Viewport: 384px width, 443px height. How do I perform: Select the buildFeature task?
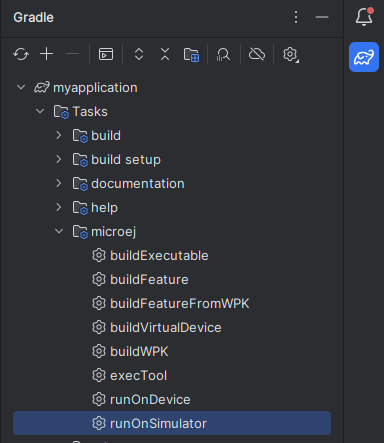(x=149, y=280)
